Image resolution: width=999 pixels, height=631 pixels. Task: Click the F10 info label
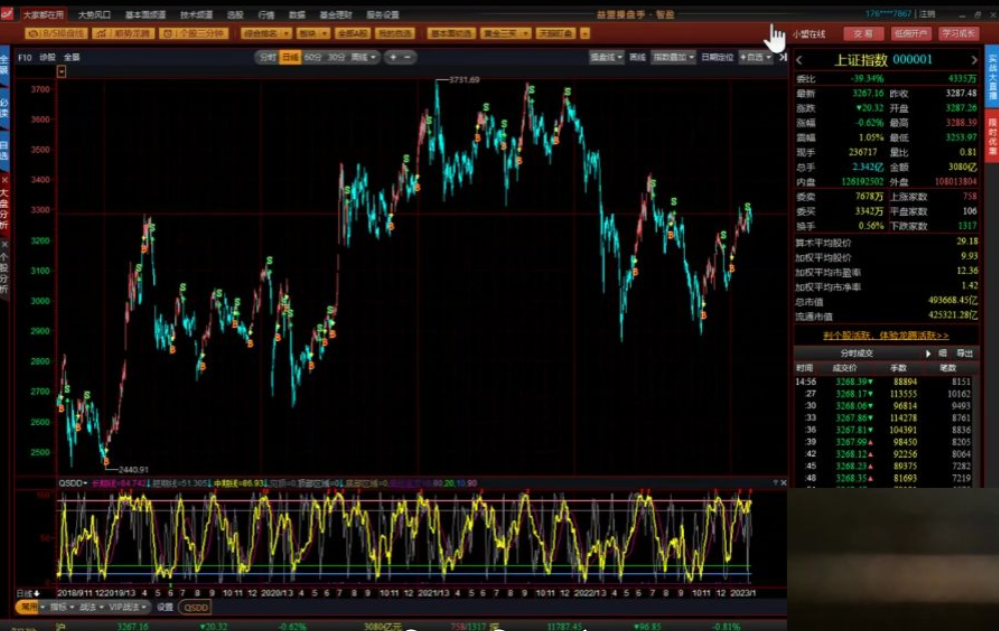[x=25, y=57]
